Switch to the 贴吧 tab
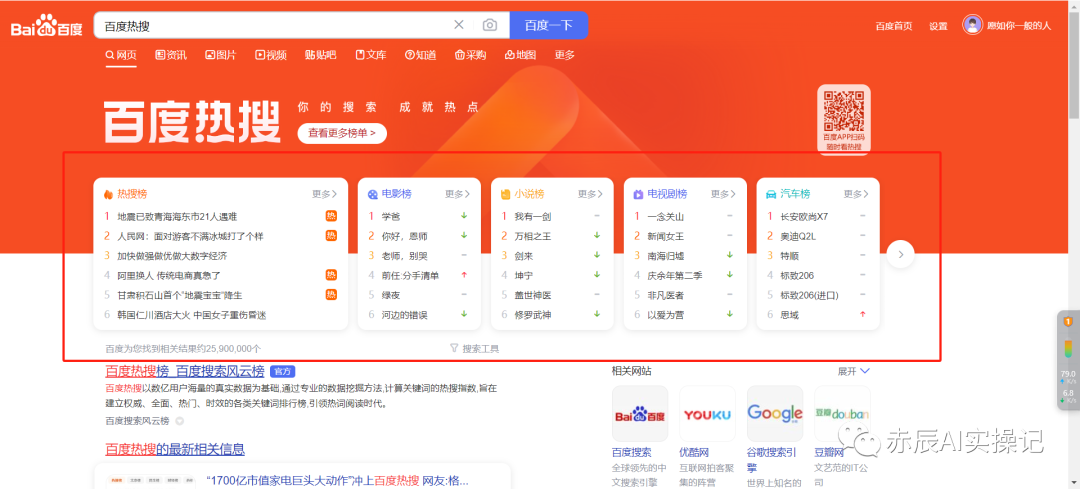Image resolution: width=1080 pixels, height=489 pixels. pos(320,55)
